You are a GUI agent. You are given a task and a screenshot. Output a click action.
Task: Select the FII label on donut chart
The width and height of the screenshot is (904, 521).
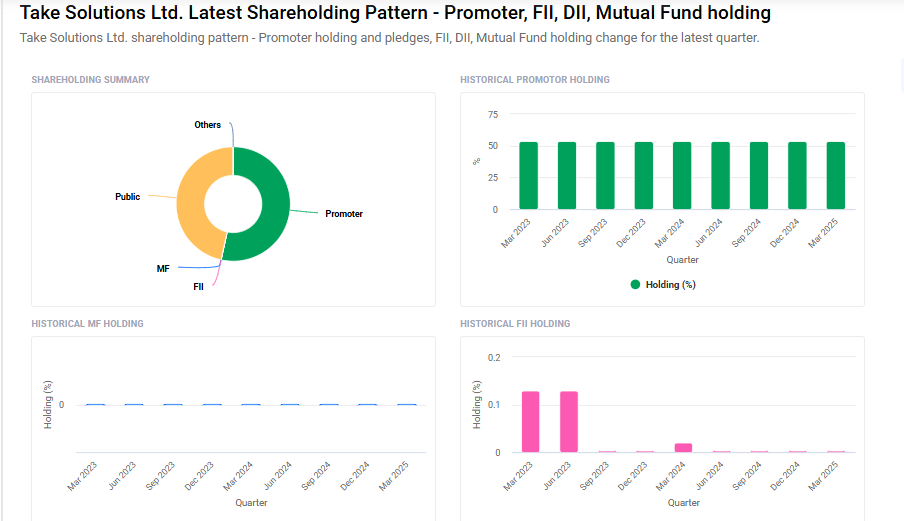click(x=198, y=286)
